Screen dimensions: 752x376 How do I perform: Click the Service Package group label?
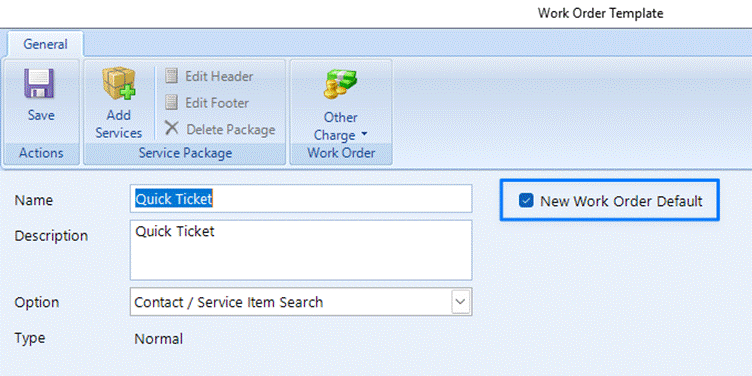tap(185, 153)
